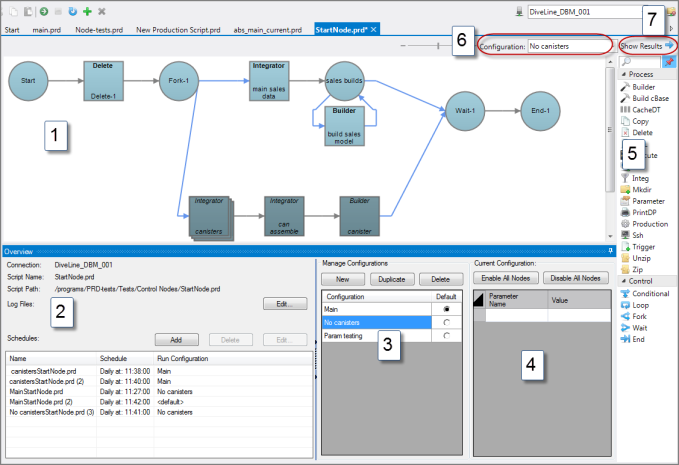Open the New Production Script.prd tab
The height and width of the screenshot is (465, 679).
point(176,30)
